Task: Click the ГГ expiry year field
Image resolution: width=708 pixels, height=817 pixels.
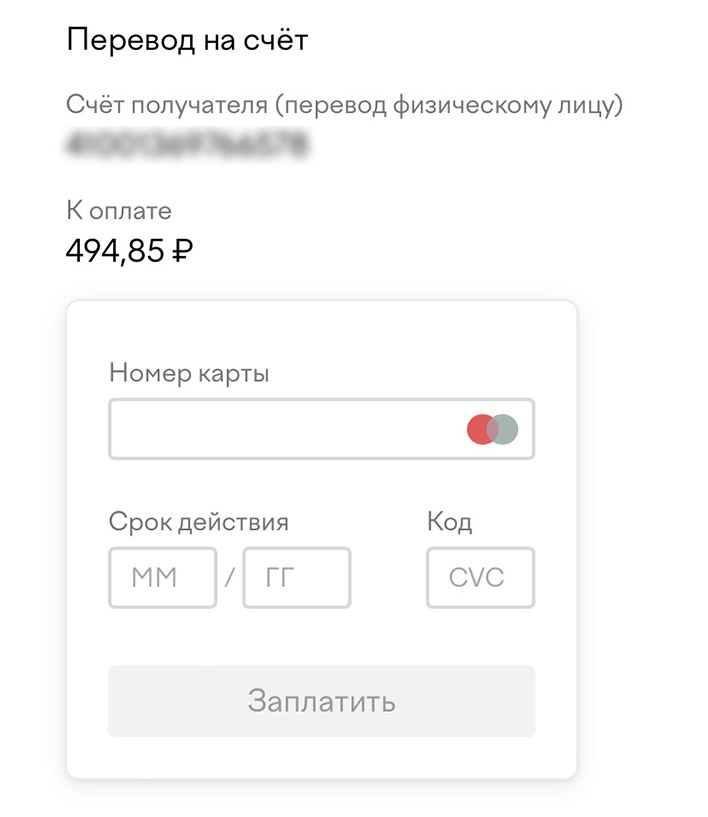Action: (297, 577)
